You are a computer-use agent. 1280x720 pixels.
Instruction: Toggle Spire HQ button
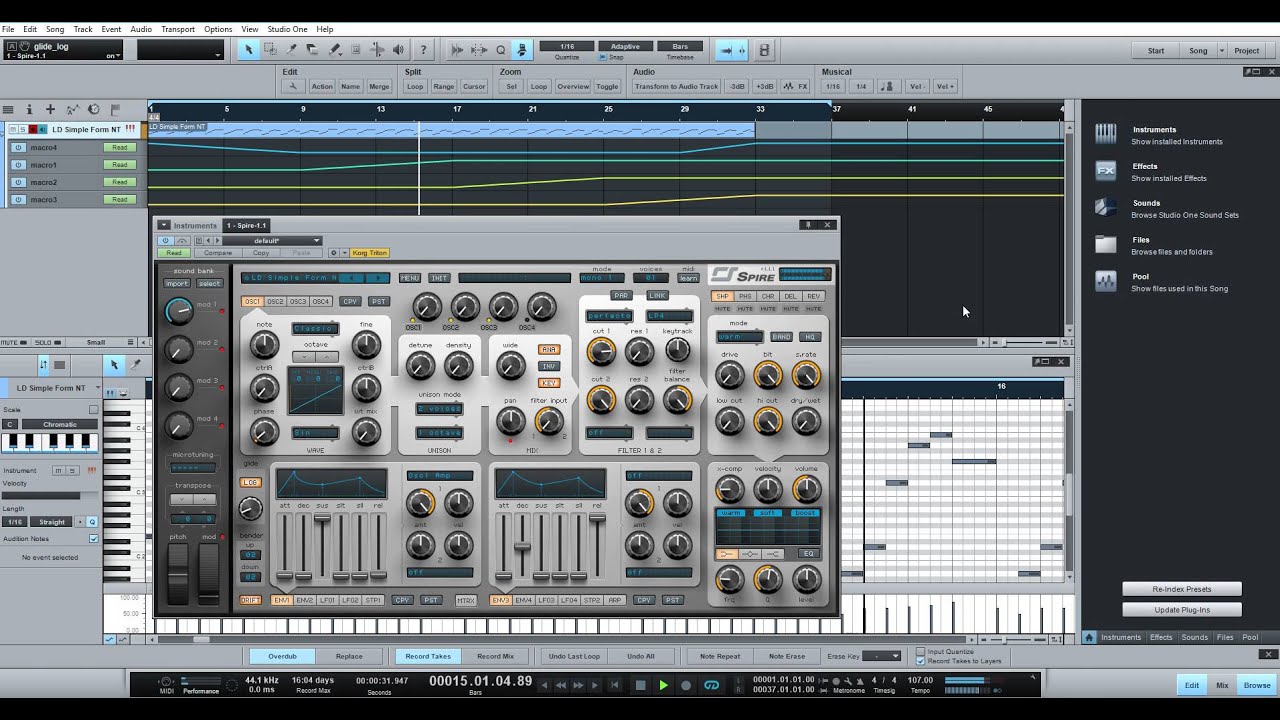click(x=810, y=337)
